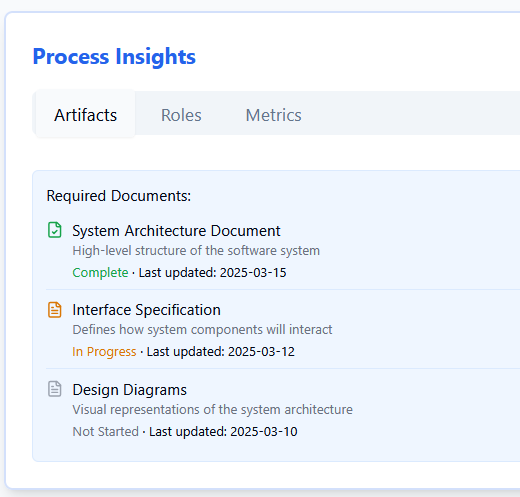The image size is (520, 497).
Task: Select the Artifacts tab
Action: coord(85,114)
